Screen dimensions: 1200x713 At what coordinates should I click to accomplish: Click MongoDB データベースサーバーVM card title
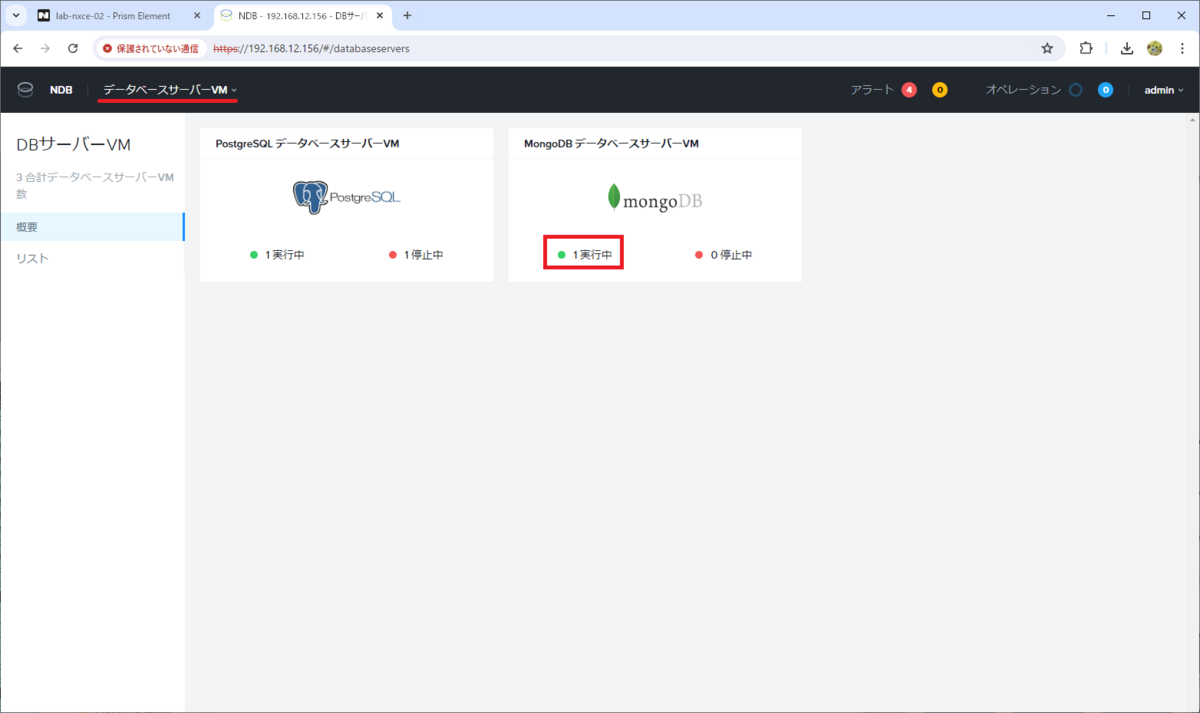[611, 144]
